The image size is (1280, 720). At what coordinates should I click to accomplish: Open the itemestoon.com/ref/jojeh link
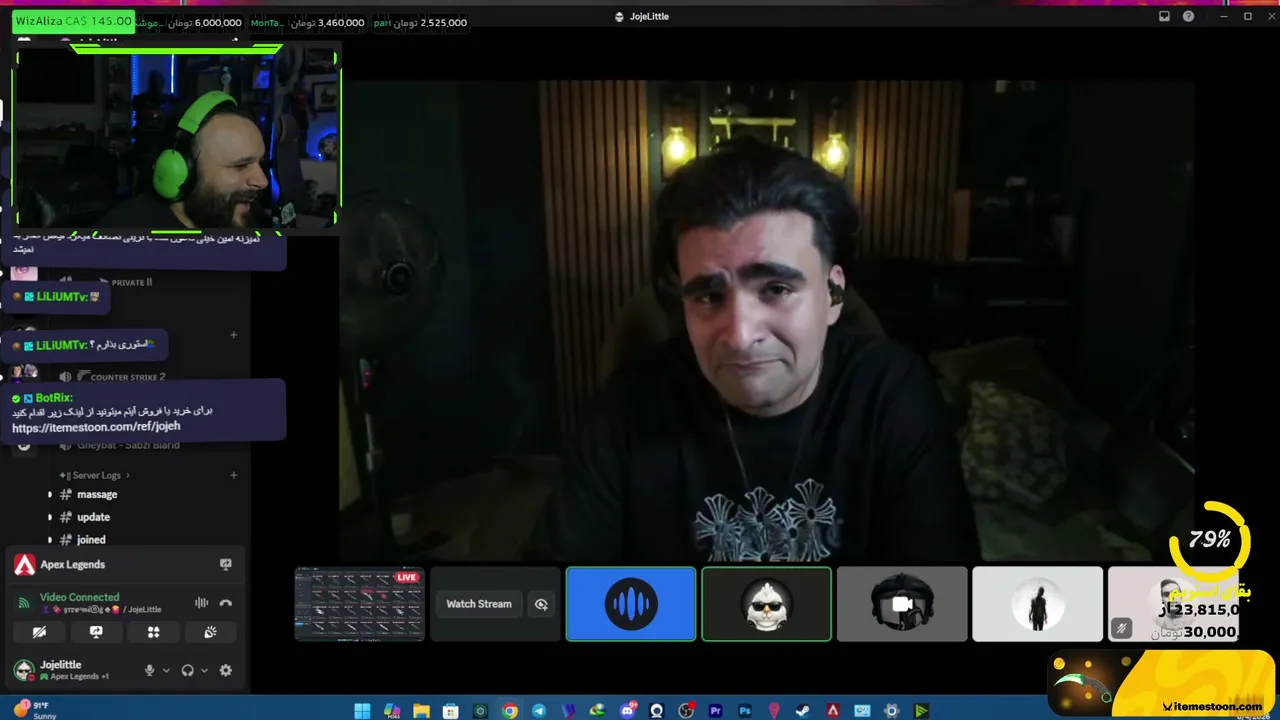(x=96, y=427)
